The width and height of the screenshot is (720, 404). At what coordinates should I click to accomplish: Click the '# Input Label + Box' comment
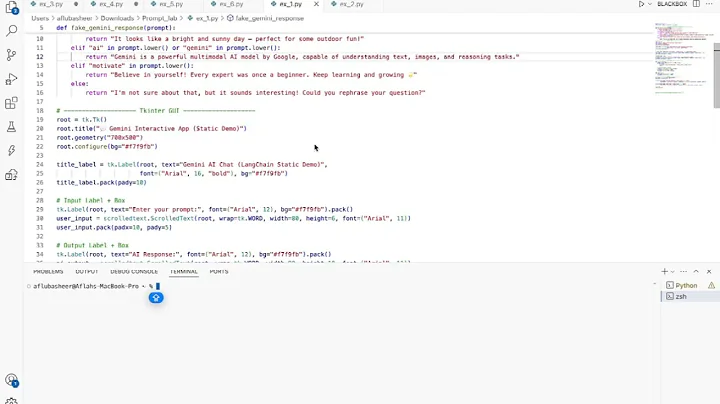point(91,200)
